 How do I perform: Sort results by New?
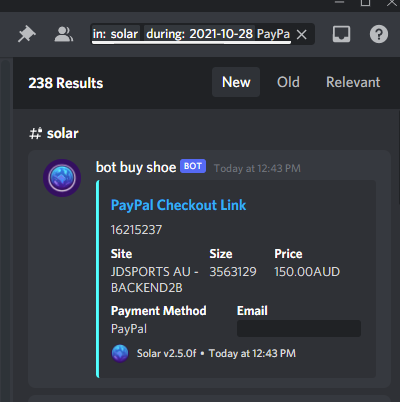click(236, 82)
